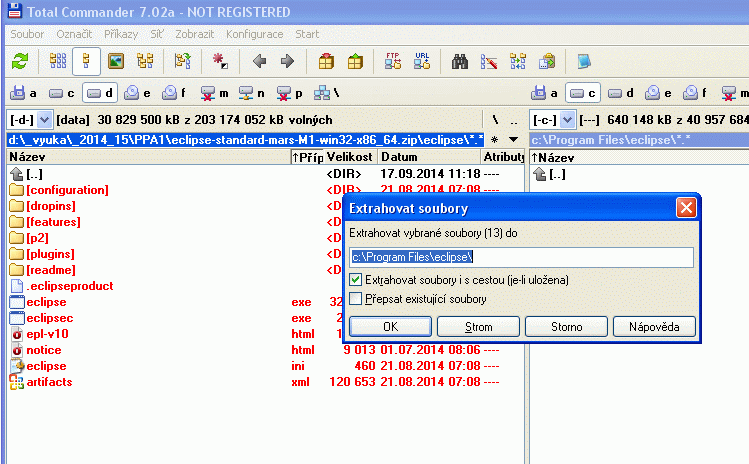Select the [configuration] folder

tap(67, 190)
